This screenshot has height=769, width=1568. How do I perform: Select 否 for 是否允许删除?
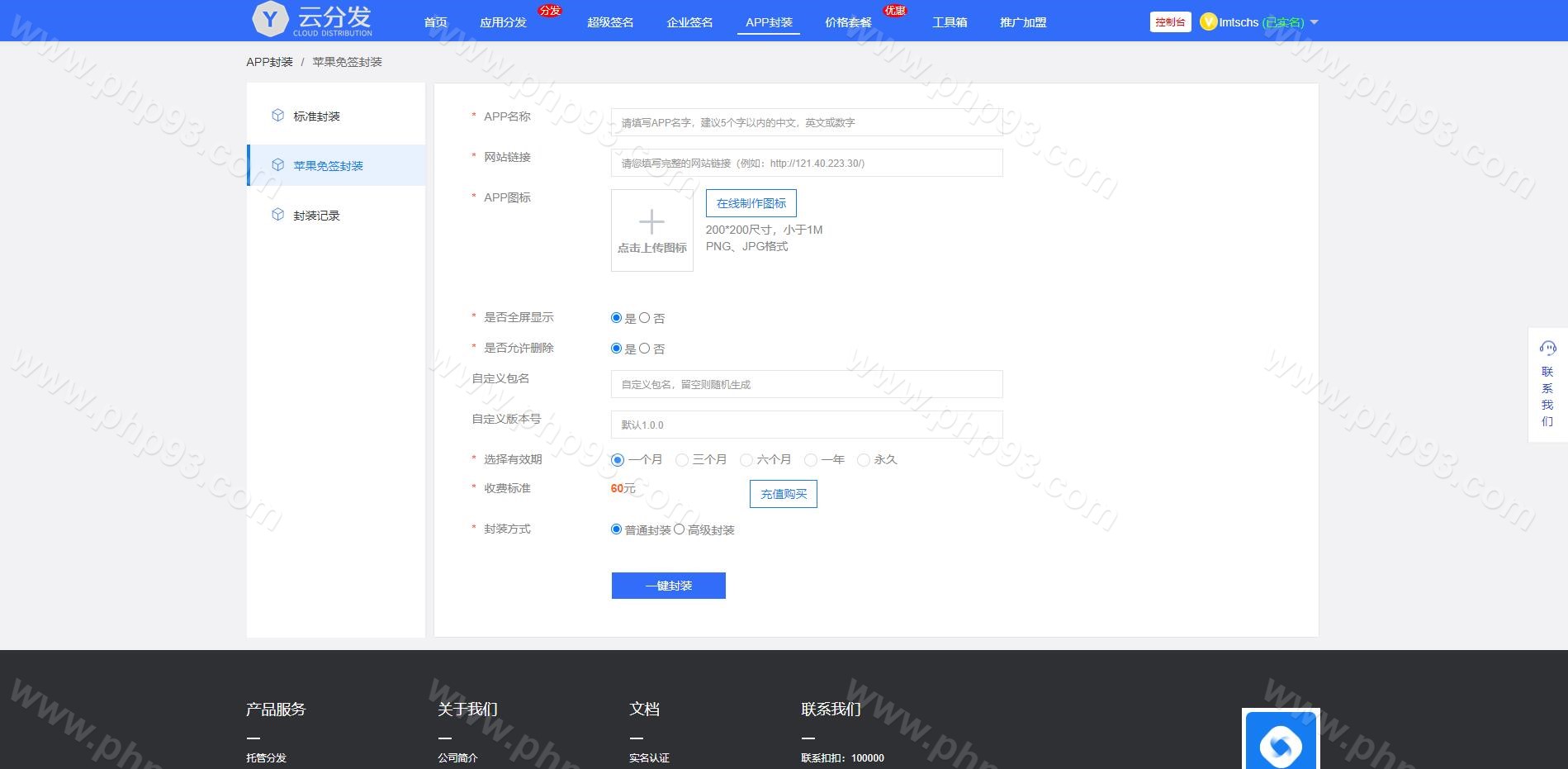645,349
